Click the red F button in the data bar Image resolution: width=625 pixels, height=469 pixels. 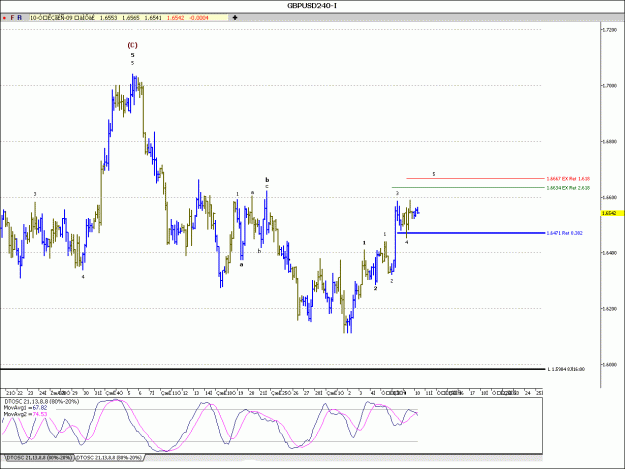12,18
